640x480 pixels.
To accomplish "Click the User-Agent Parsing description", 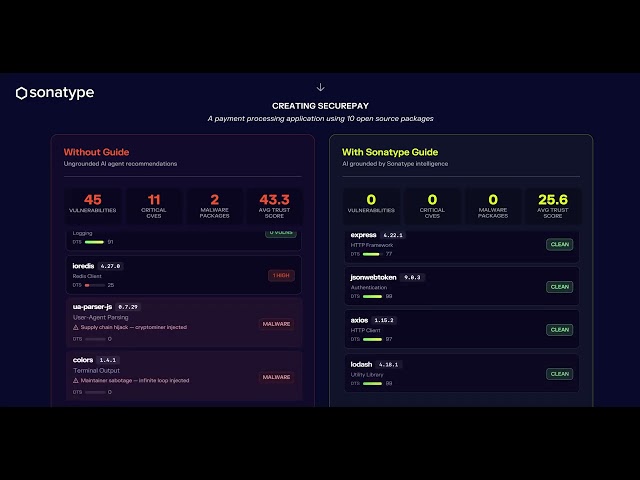I will [x=100, y=318].
